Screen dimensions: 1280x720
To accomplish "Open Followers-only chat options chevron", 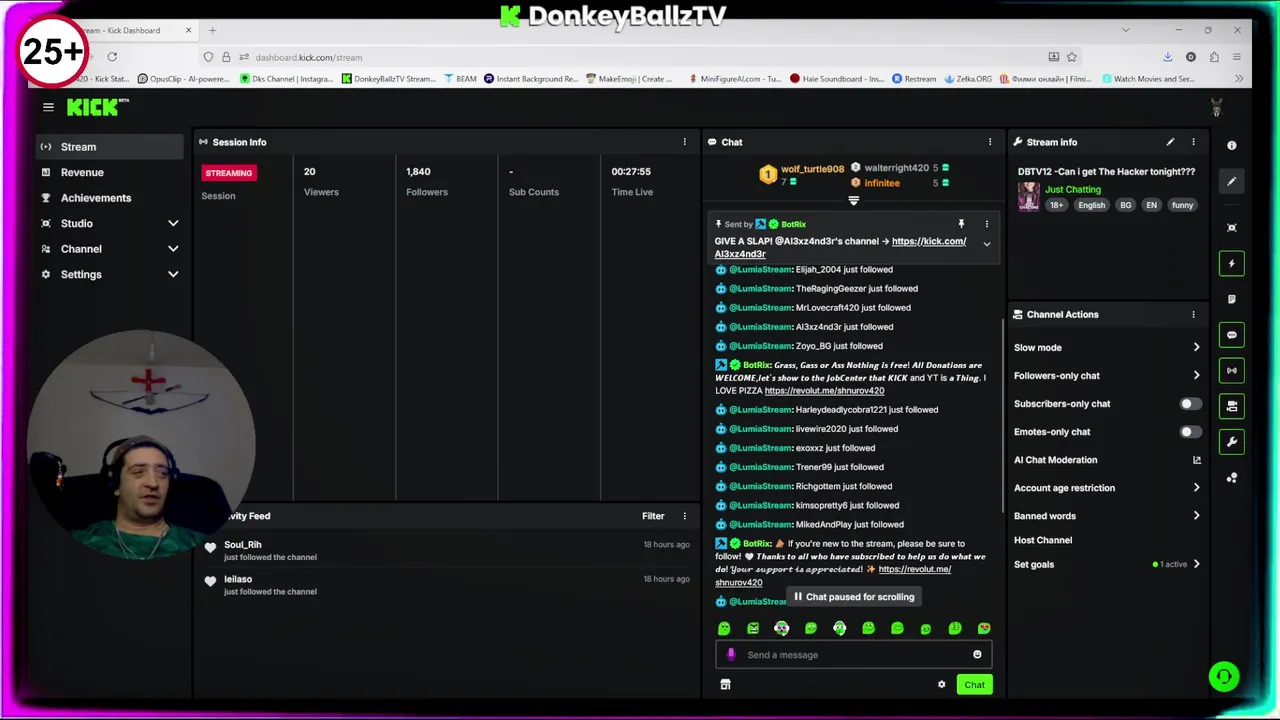I will 1196,376.
